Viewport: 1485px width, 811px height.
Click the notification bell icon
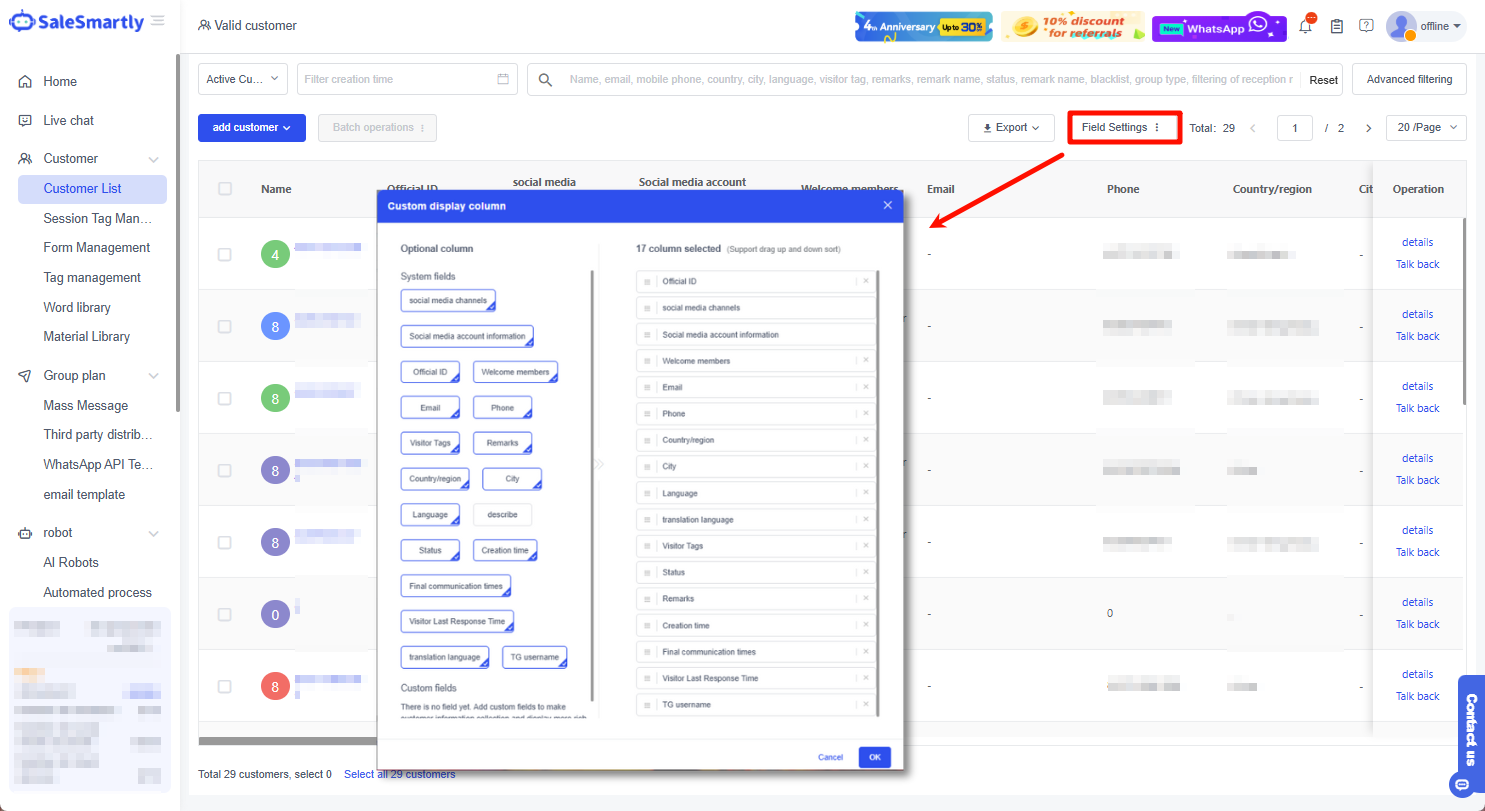point(1305,27)
